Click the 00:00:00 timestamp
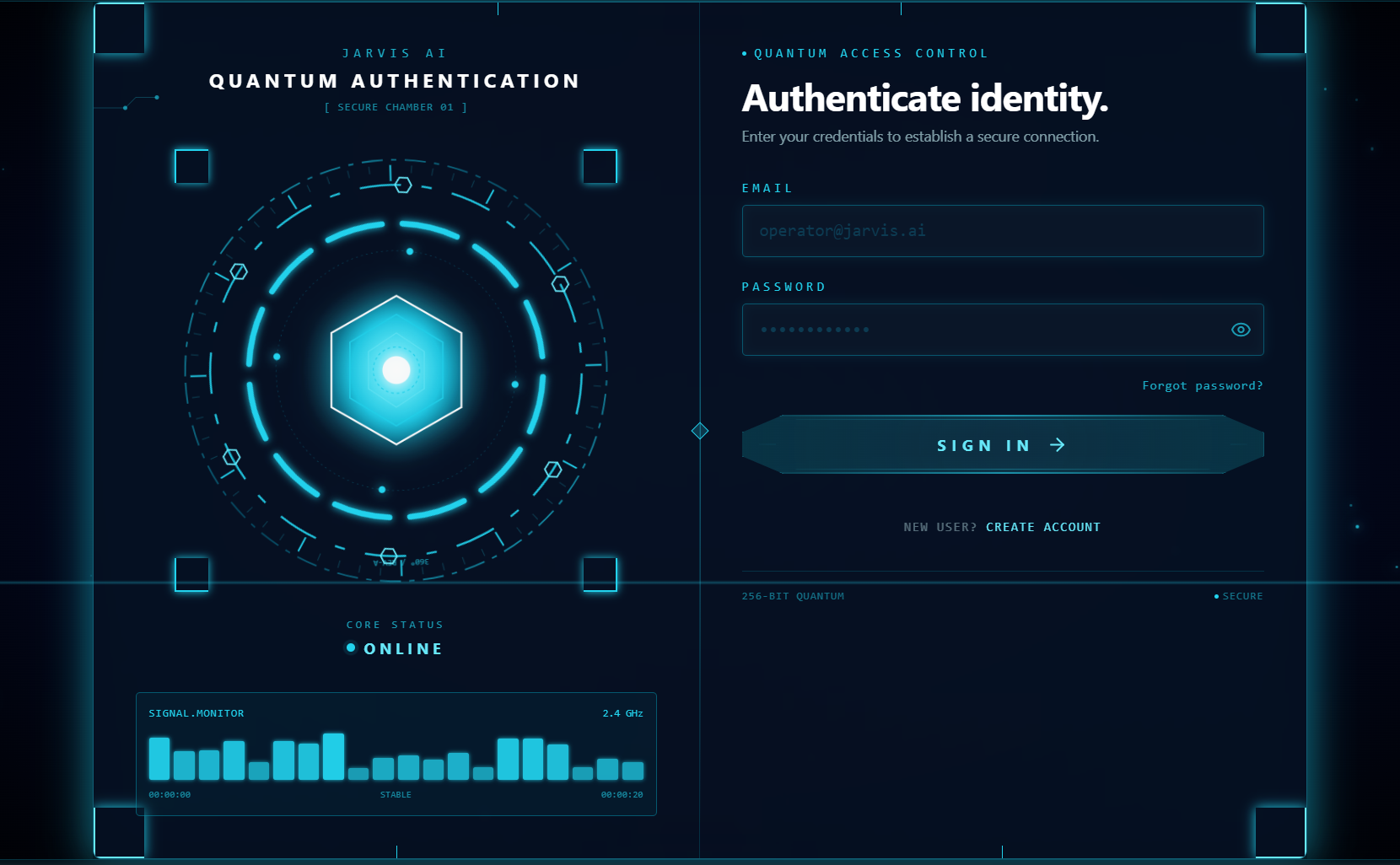This screenshot has height=865, width=1400. 170,795
